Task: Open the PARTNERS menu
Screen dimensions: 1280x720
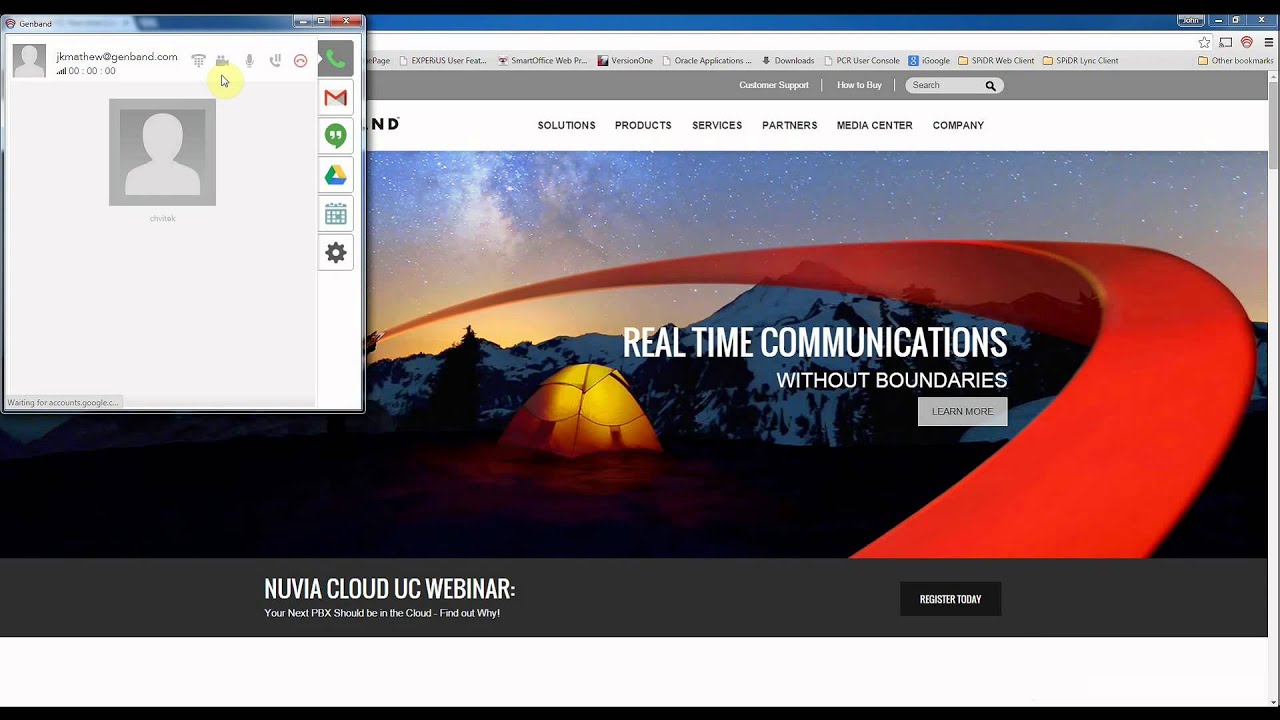Action: tap(790, 125)
